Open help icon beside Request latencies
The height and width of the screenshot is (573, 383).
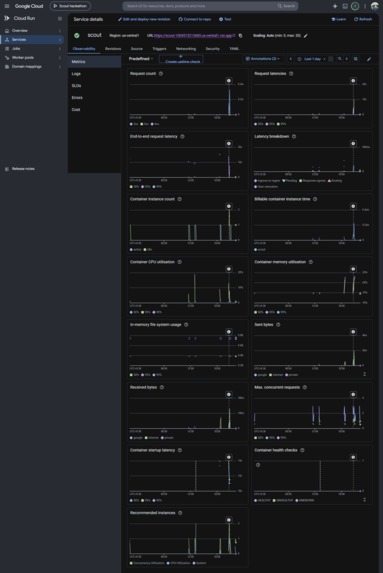pos(291,74)
